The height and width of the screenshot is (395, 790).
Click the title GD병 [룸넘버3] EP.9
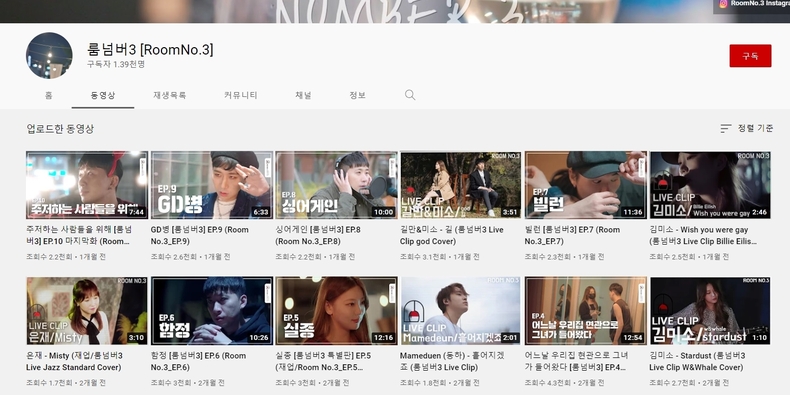(200, 236)
